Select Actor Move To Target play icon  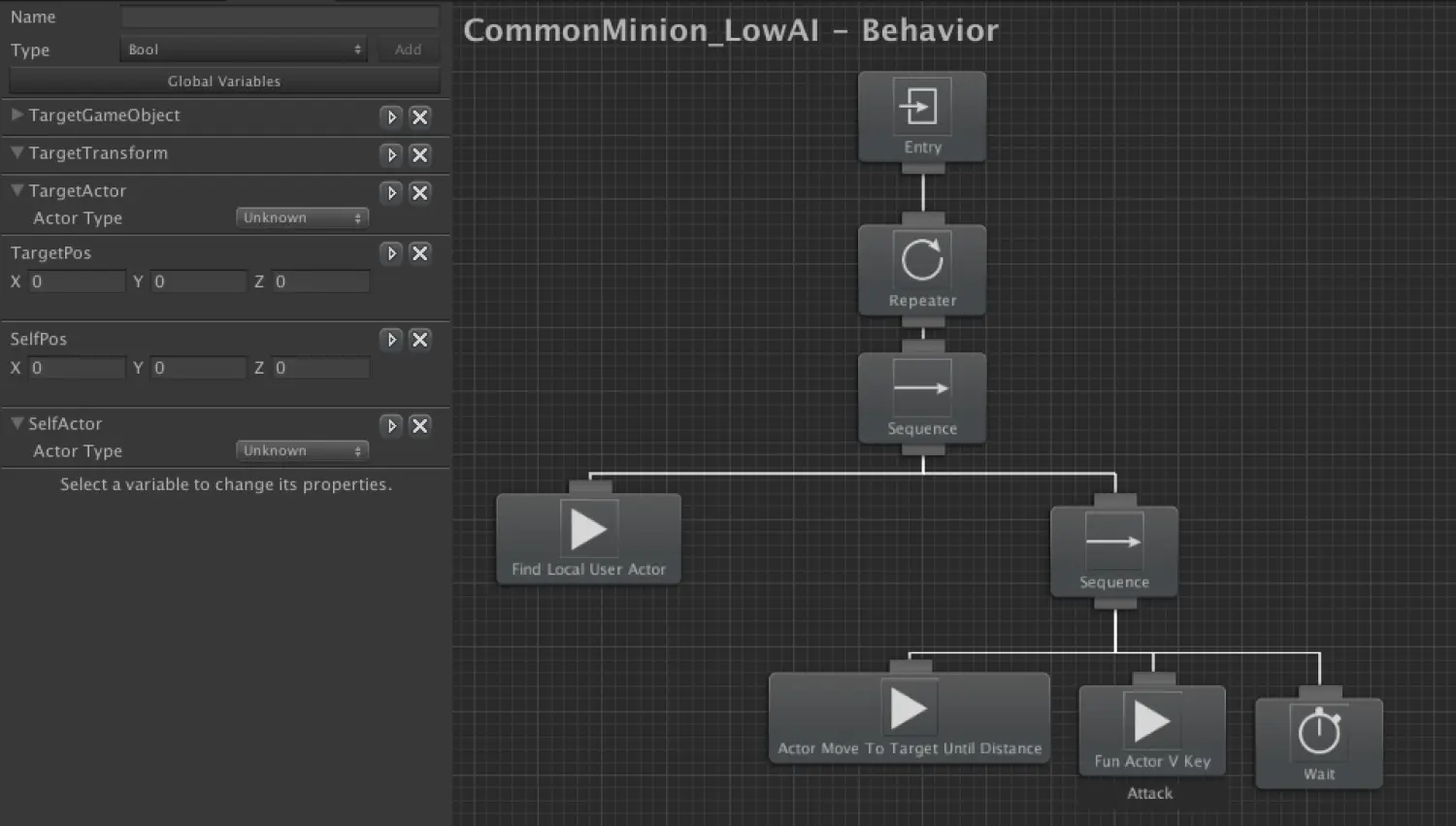pos(910,709)
